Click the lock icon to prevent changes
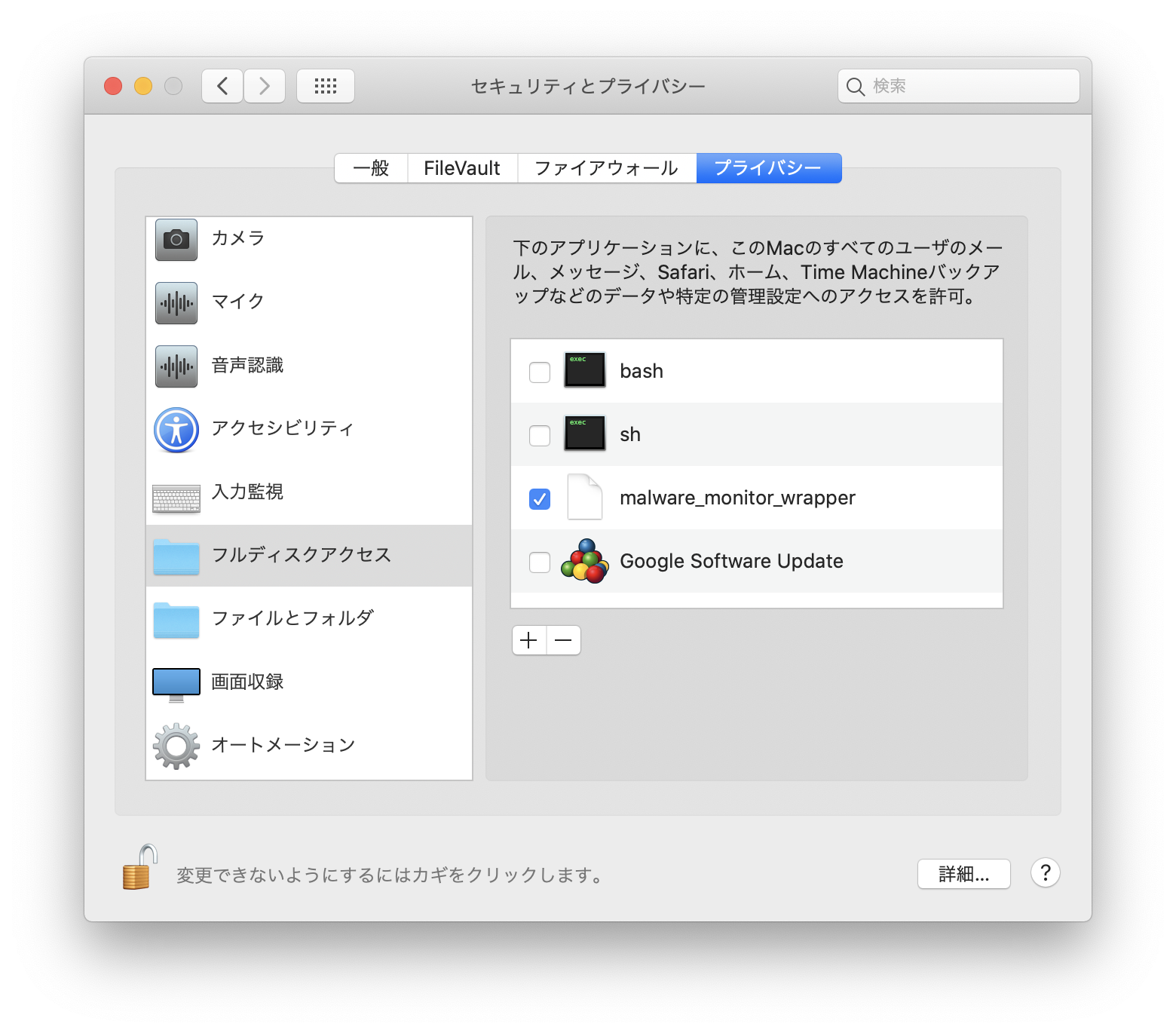The width and height of the screenshot is (1176, 1033). tap(140, 867)
